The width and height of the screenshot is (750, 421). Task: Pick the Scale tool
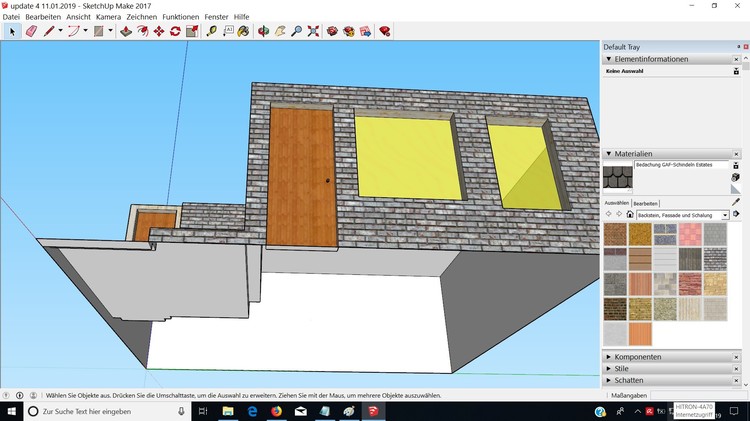tap(192, 32)
